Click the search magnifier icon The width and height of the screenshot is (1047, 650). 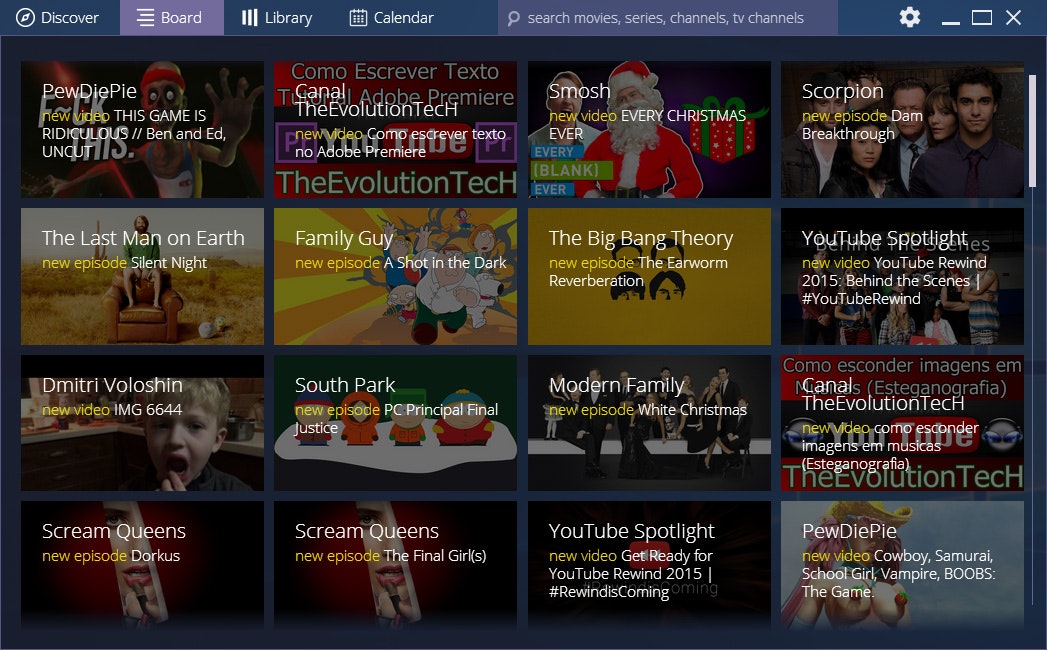point(513,18)
